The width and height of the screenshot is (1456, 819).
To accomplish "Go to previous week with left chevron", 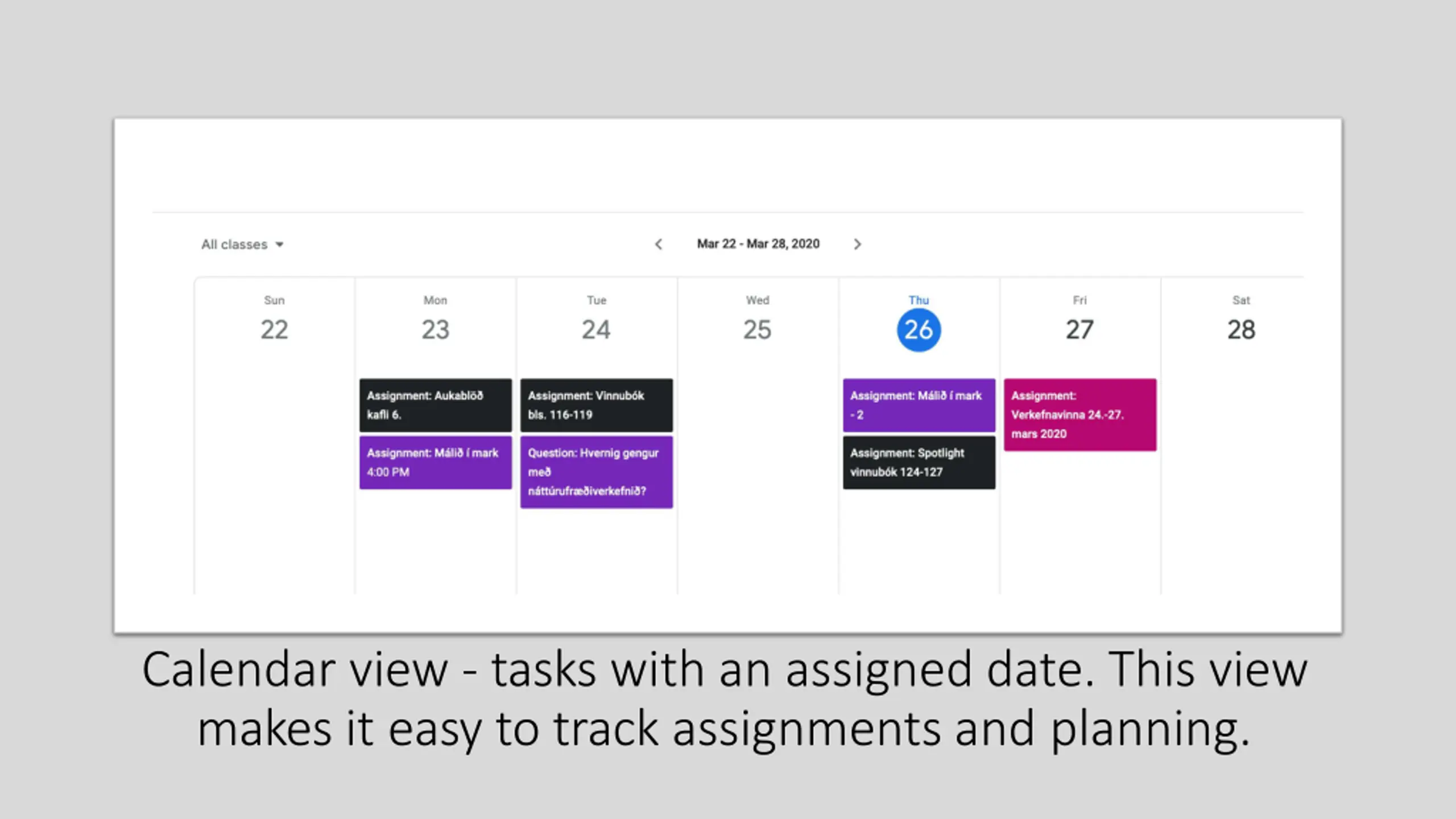I will pyautogui.click(x=659, y=244).
